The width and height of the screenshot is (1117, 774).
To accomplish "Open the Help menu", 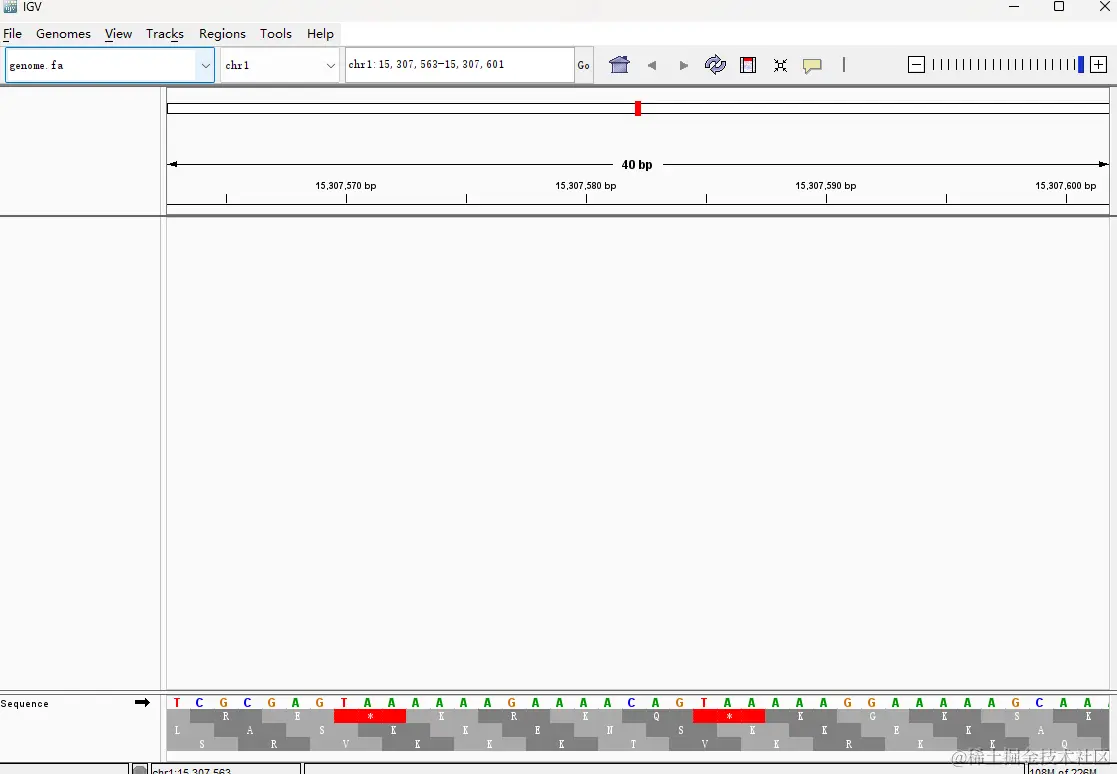I will [x=321, y=33].
